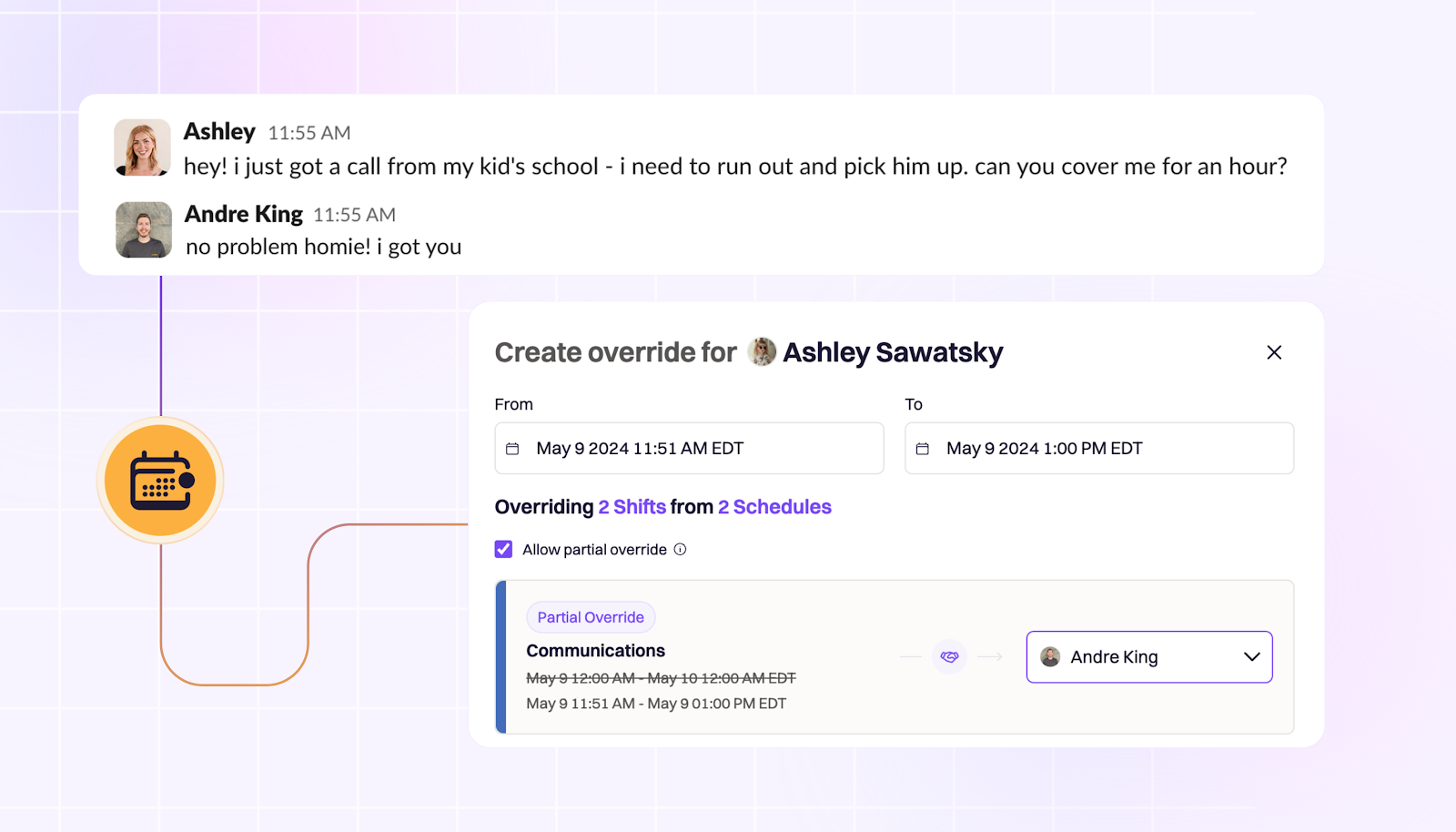Open the calendar picker in the From field
This screenshot has height=832, width=1456.
click(514, 448)
